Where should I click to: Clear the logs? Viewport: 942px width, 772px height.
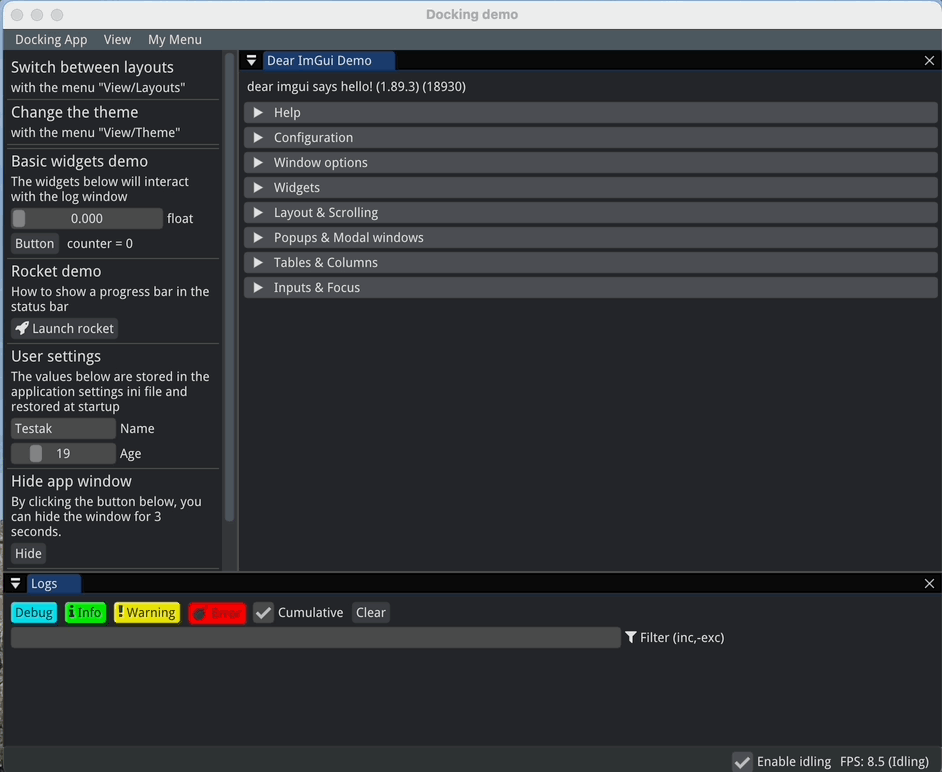(x=371, y=613)
